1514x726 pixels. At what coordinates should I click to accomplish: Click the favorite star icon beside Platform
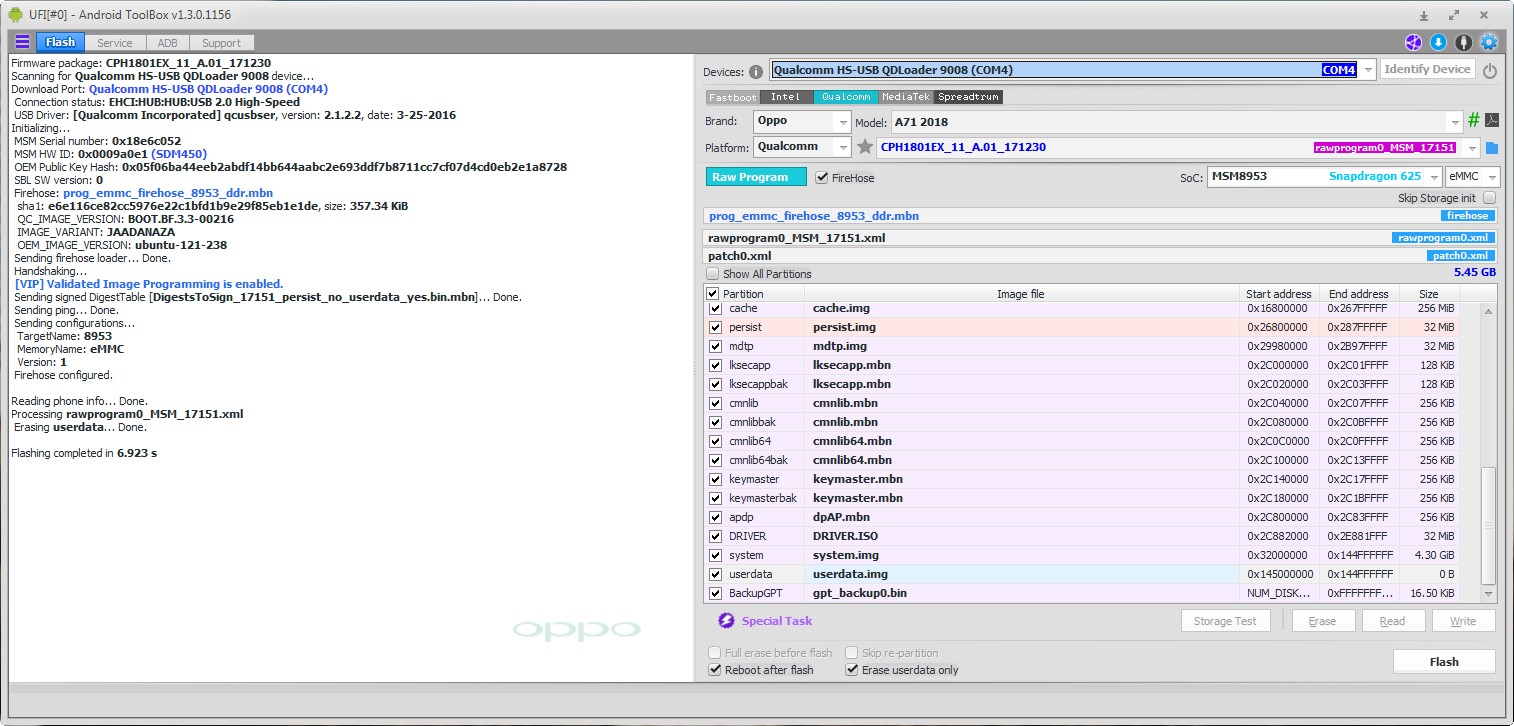point(865,147)
